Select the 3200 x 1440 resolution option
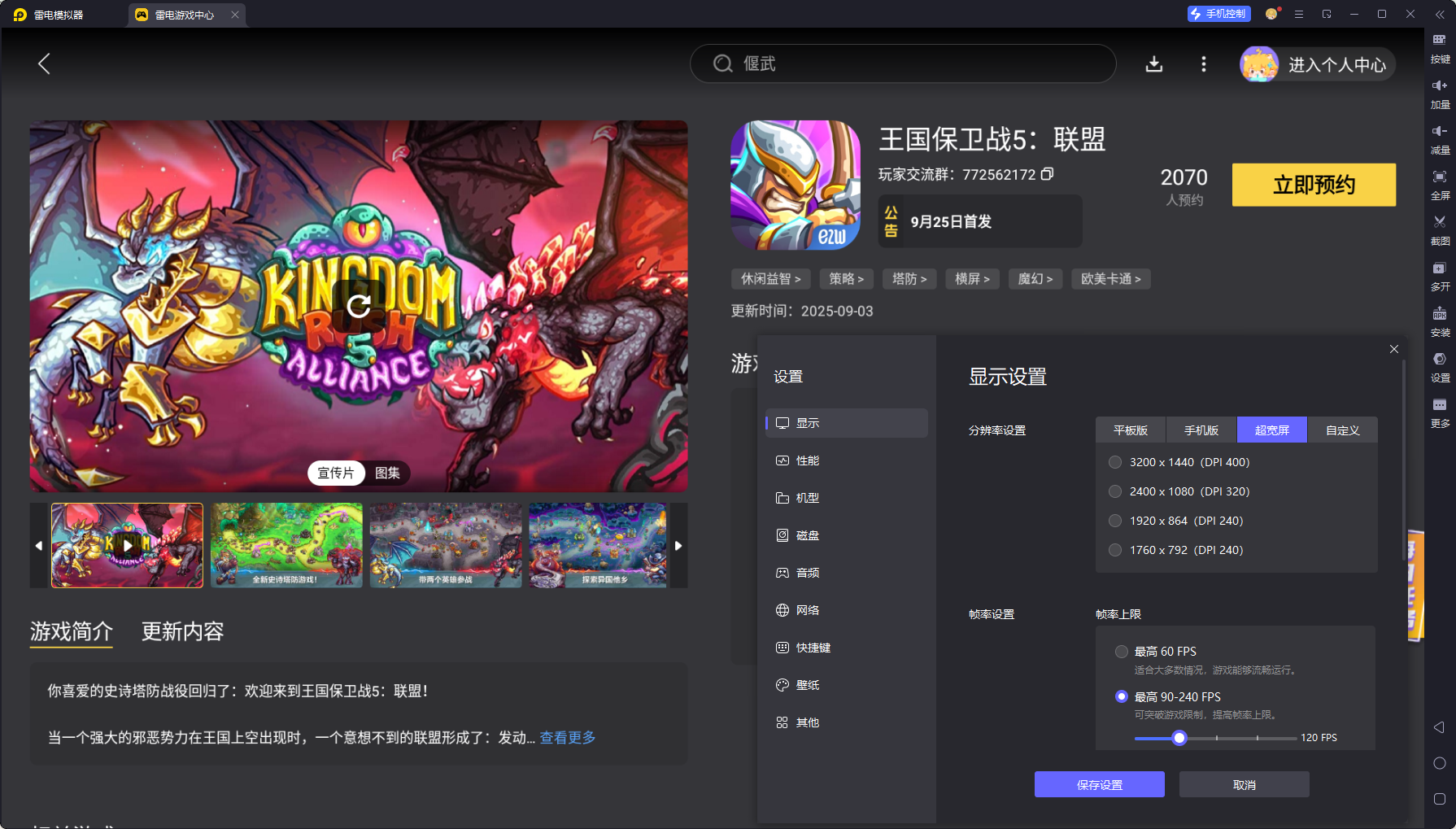The image size is (1456, 829). point(1115,462)
